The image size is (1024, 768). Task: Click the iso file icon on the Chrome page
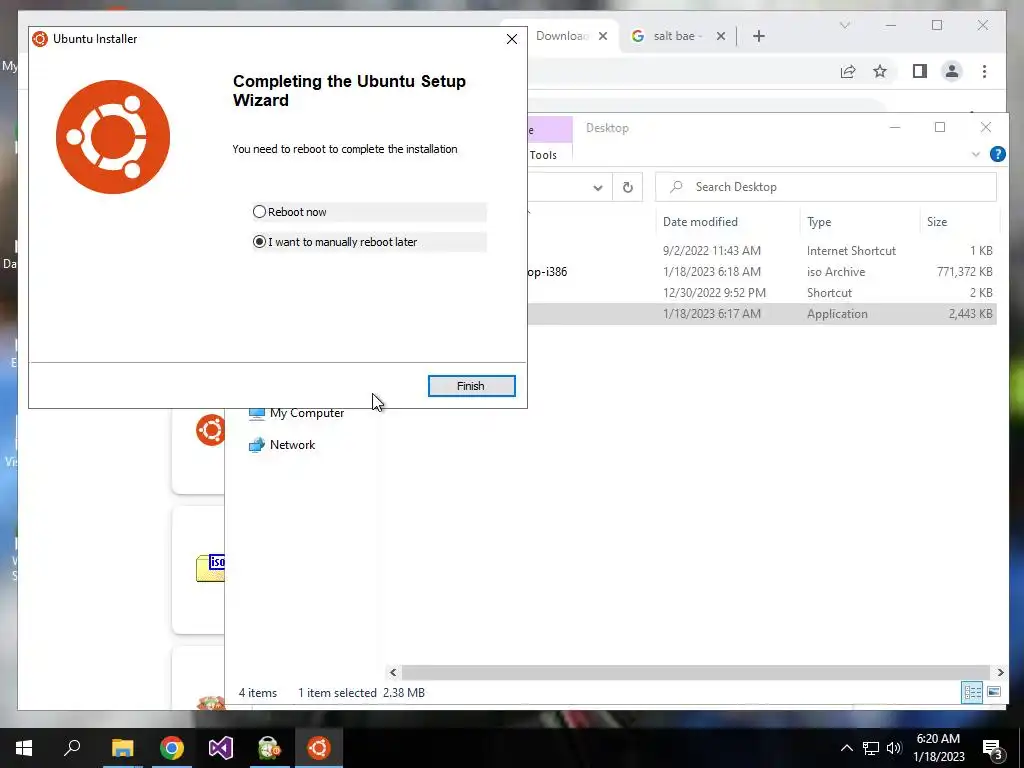(210, 568)
